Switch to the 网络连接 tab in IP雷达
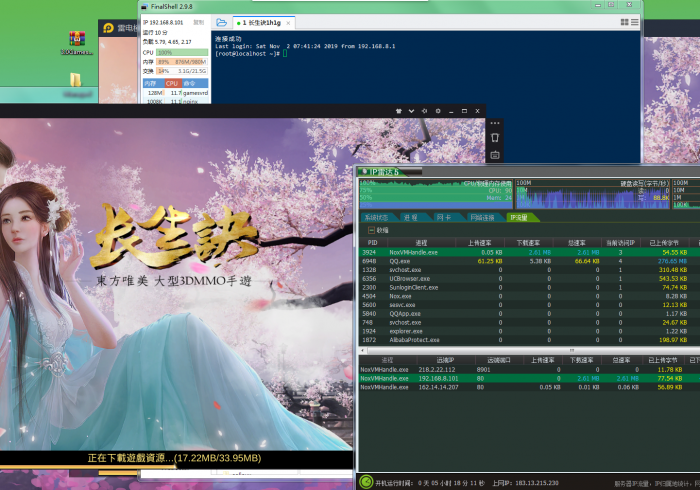 pyautogui.click(x=482, y=217)
